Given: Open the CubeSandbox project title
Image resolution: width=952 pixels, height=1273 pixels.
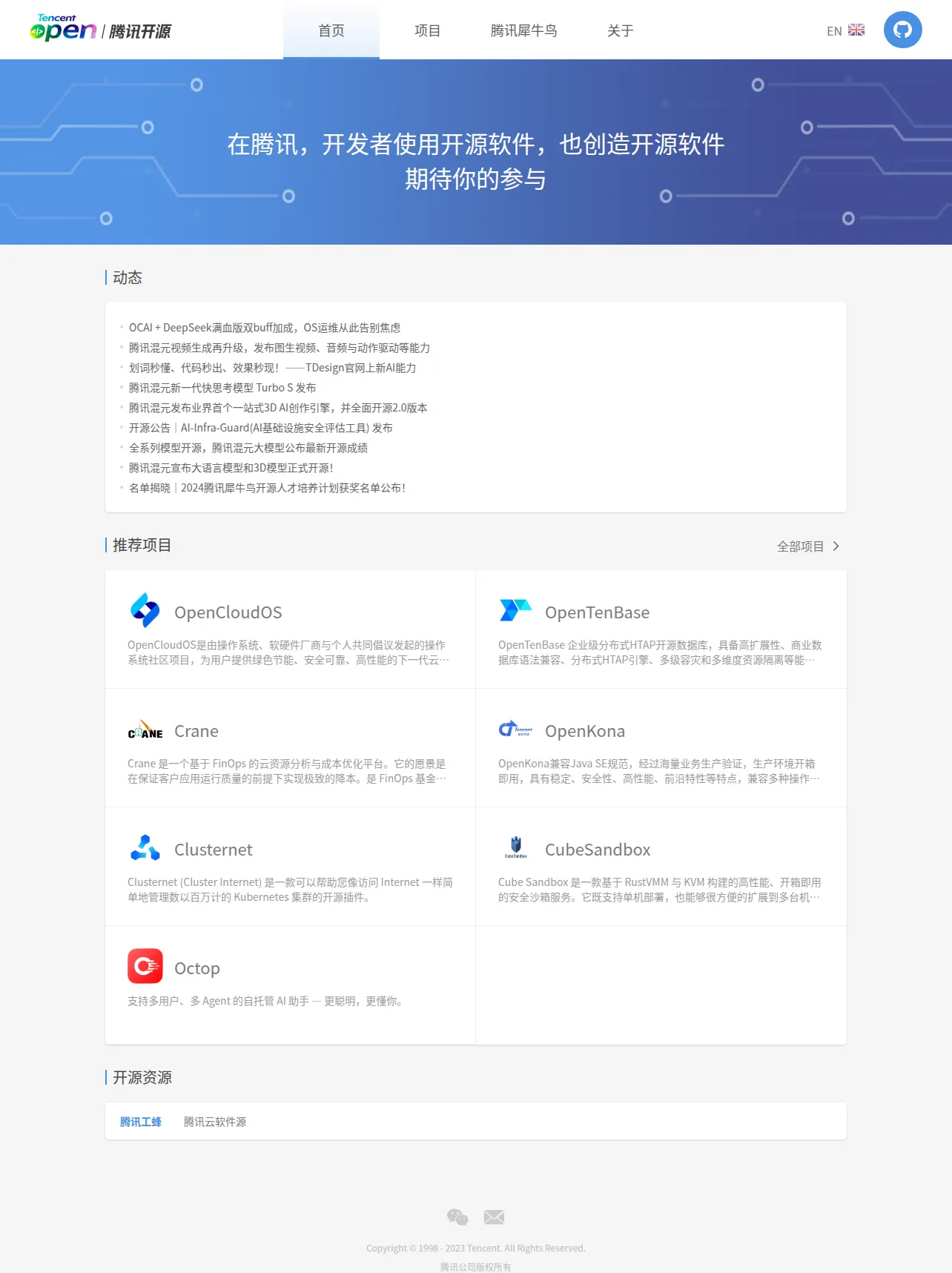Looking at the screenshot, I should click(x=598, y=850).
